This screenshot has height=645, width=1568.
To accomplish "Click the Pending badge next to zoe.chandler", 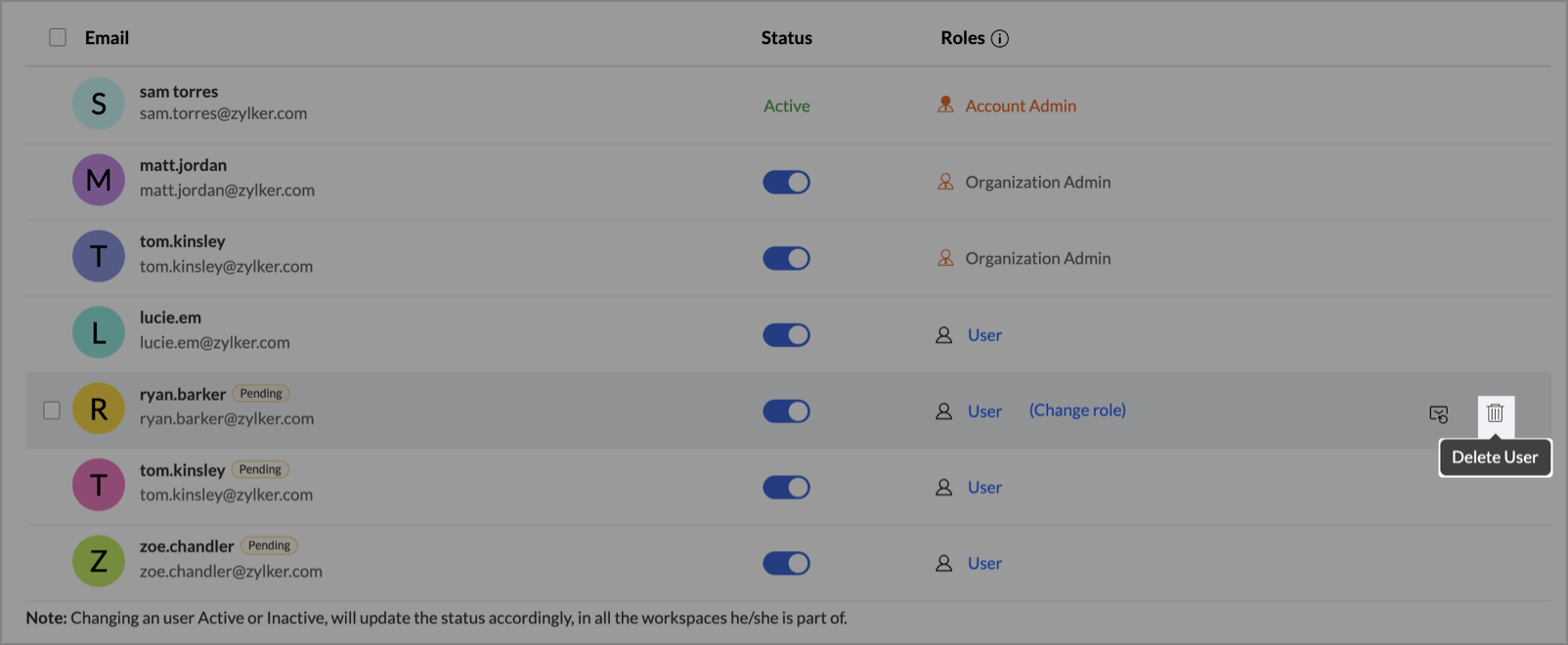I will [x=269, y=545].
